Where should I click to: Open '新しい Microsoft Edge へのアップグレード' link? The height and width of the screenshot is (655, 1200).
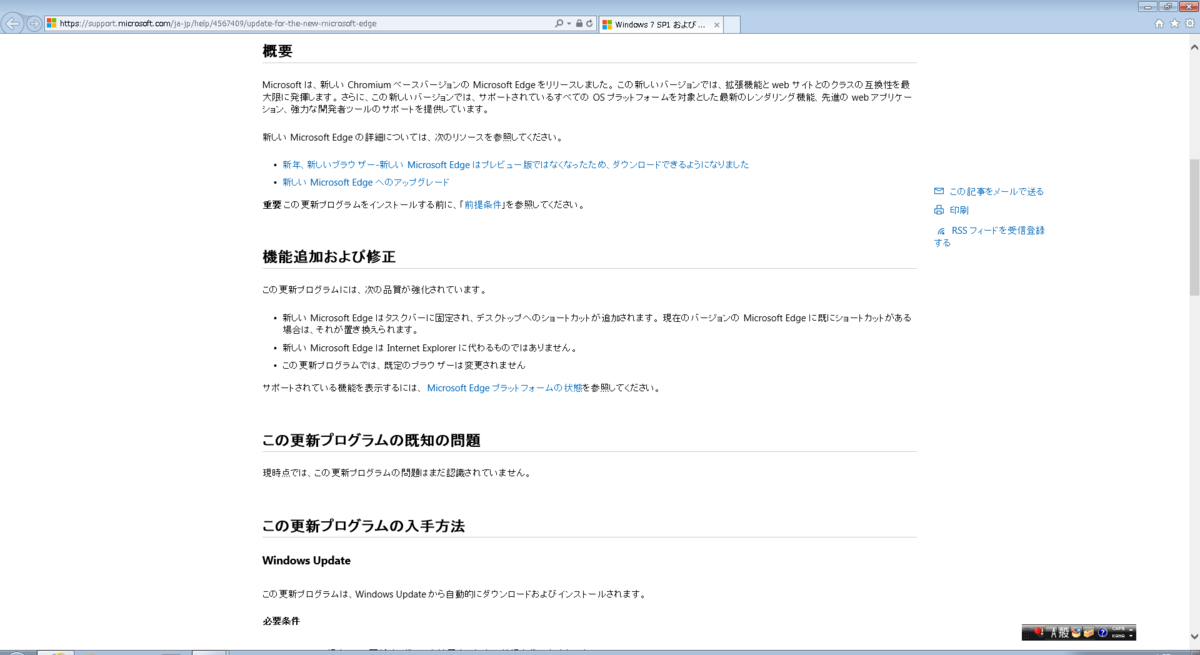click(x=365, y=182)
